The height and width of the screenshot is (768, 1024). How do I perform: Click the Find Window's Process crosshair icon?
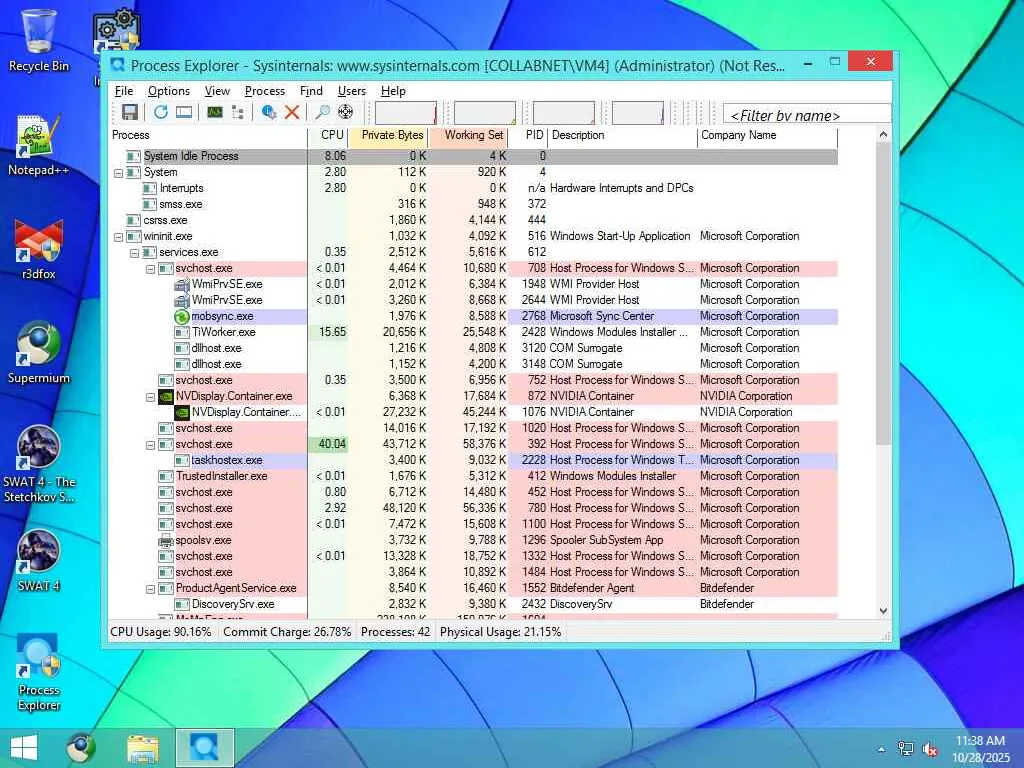pyautogui.click(x=345, y=112)
